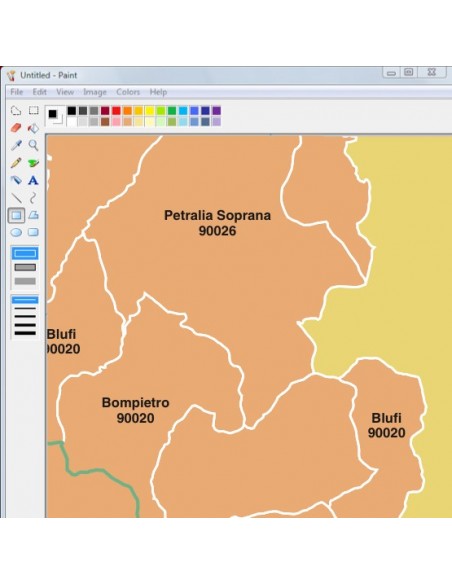452x584 pixels.
Task: Open the Help menu
Action: 158,92
